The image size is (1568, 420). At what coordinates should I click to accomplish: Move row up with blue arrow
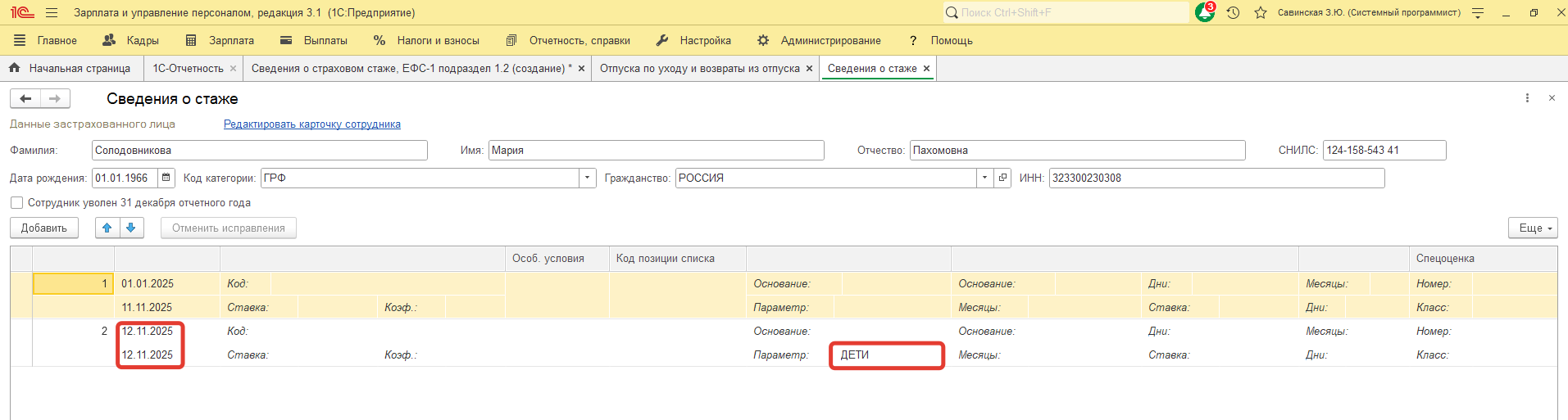[107, 228]
